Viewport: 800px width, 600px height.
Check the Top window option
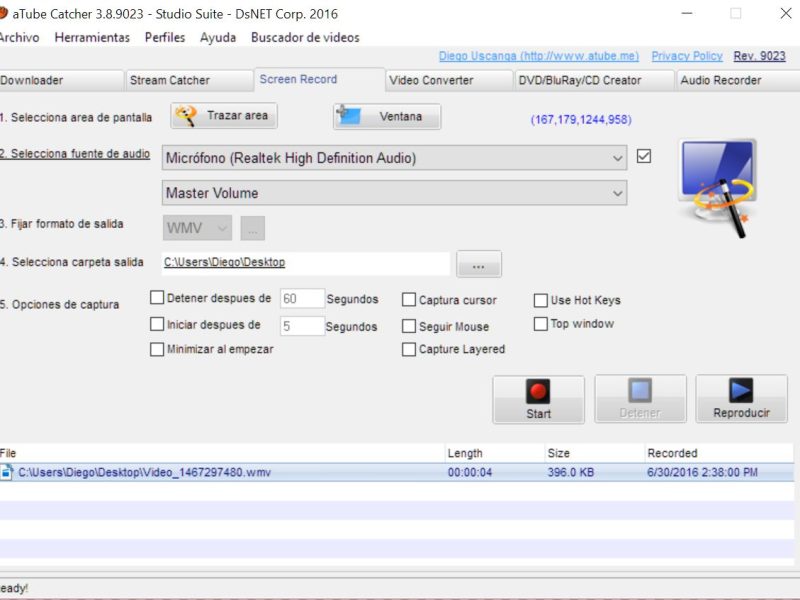tap(540, 324)
